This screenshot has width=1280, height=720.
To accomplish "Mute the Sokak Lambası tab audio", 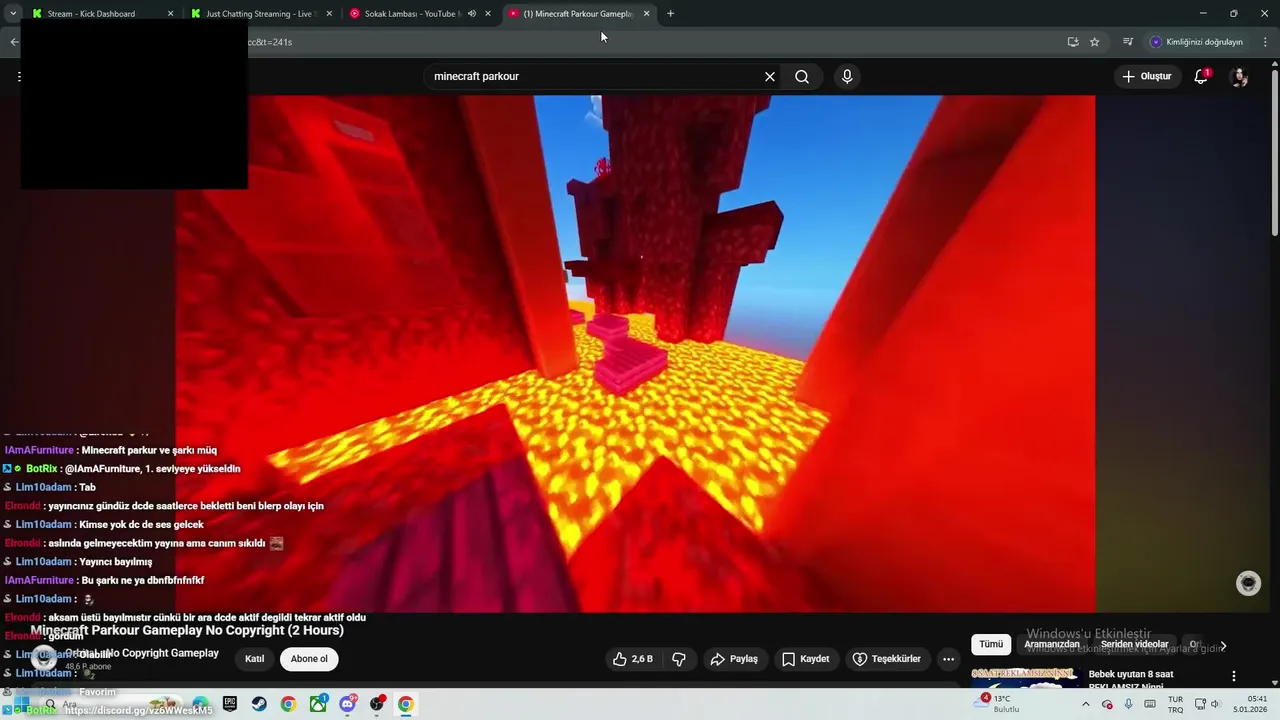I will 472,14.
